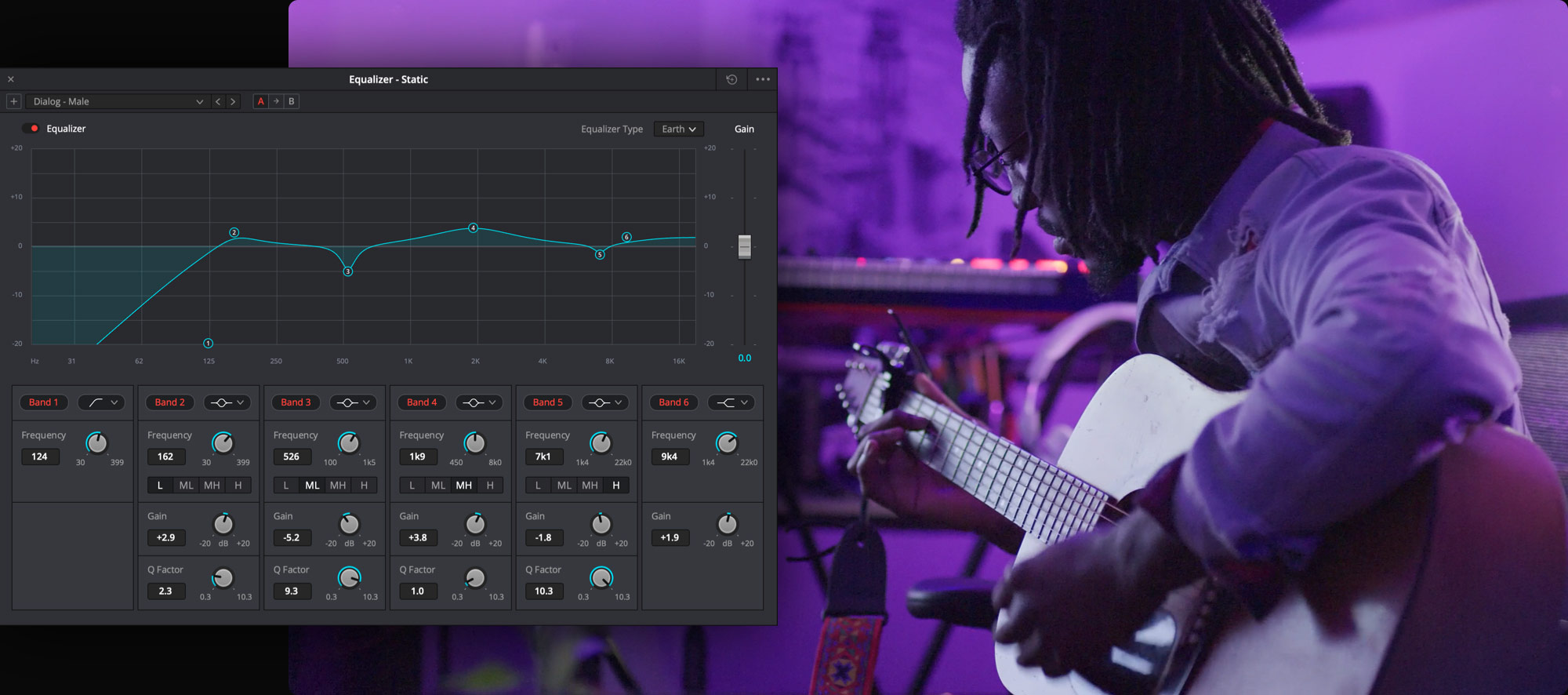Turn the Band 3 Q Factor knob

(x=349, y=578)
